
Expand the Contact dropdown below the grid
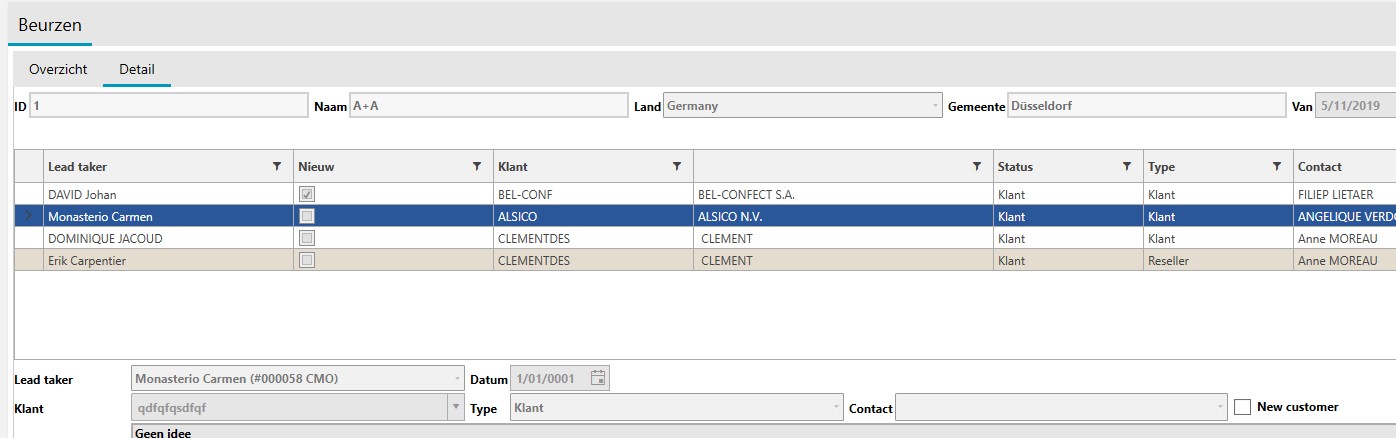(x=1220, y=408)
